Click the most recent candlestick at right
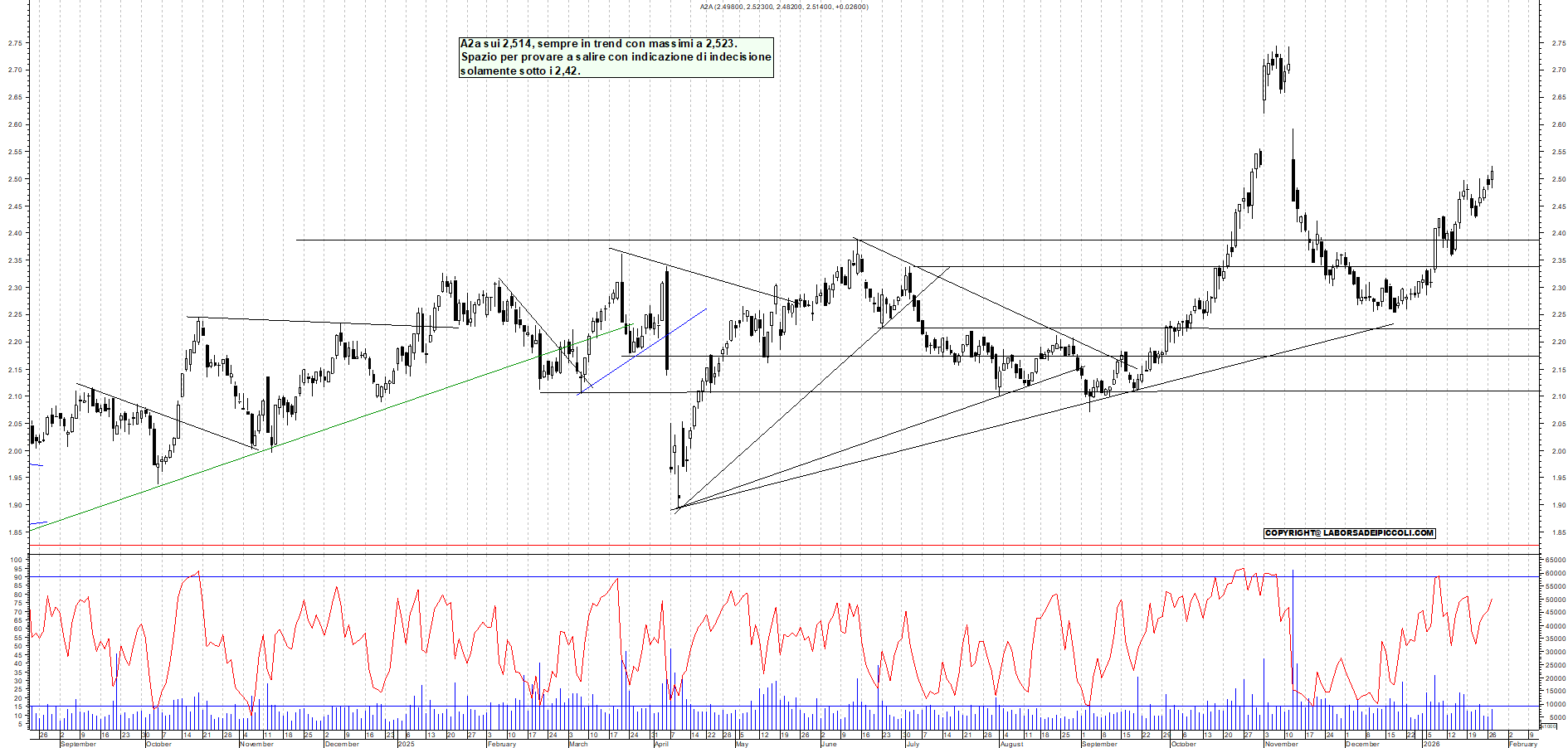Image resolution: width=1568 pixels, height=748 pixels. click(1491, 178)
